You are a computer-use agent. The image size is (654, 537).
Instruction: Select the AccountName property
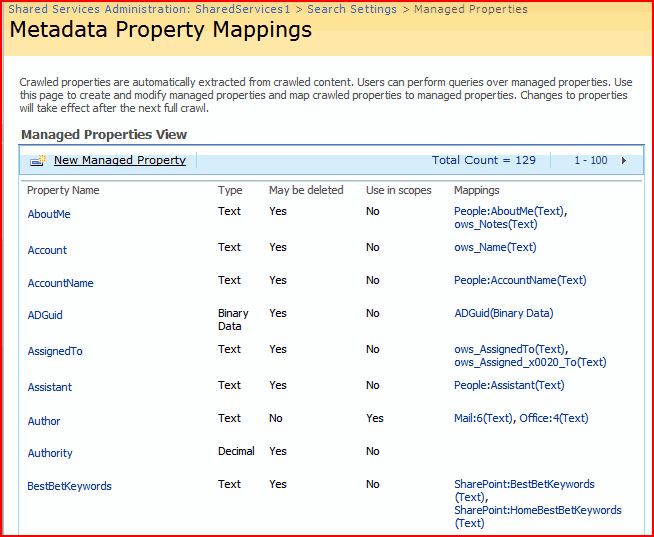[60, 283]
